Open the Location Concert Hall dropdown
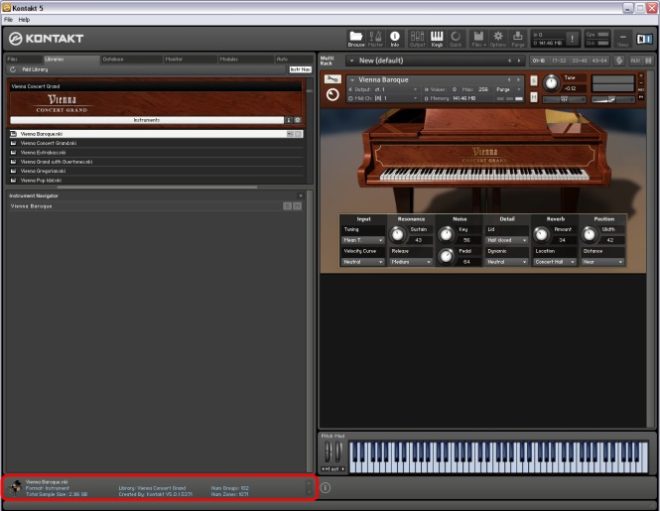660x511 pixels. (x=555, y=262)
